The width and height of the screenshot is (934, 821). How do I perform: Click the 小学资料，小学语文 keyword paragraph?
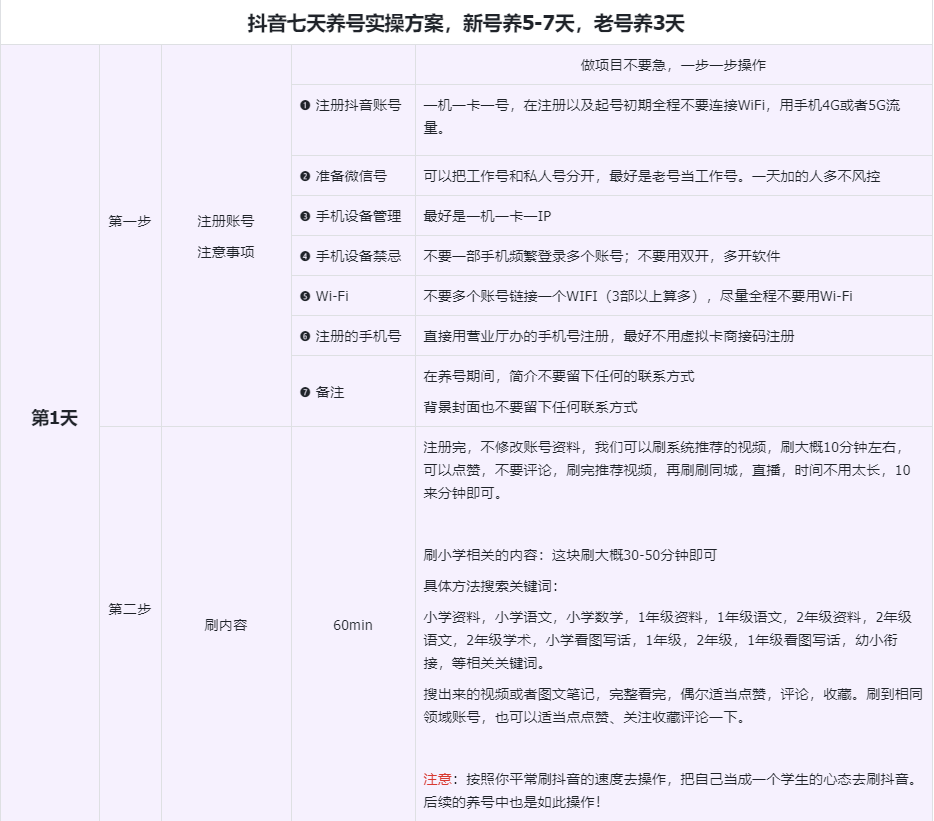[667, 640]
